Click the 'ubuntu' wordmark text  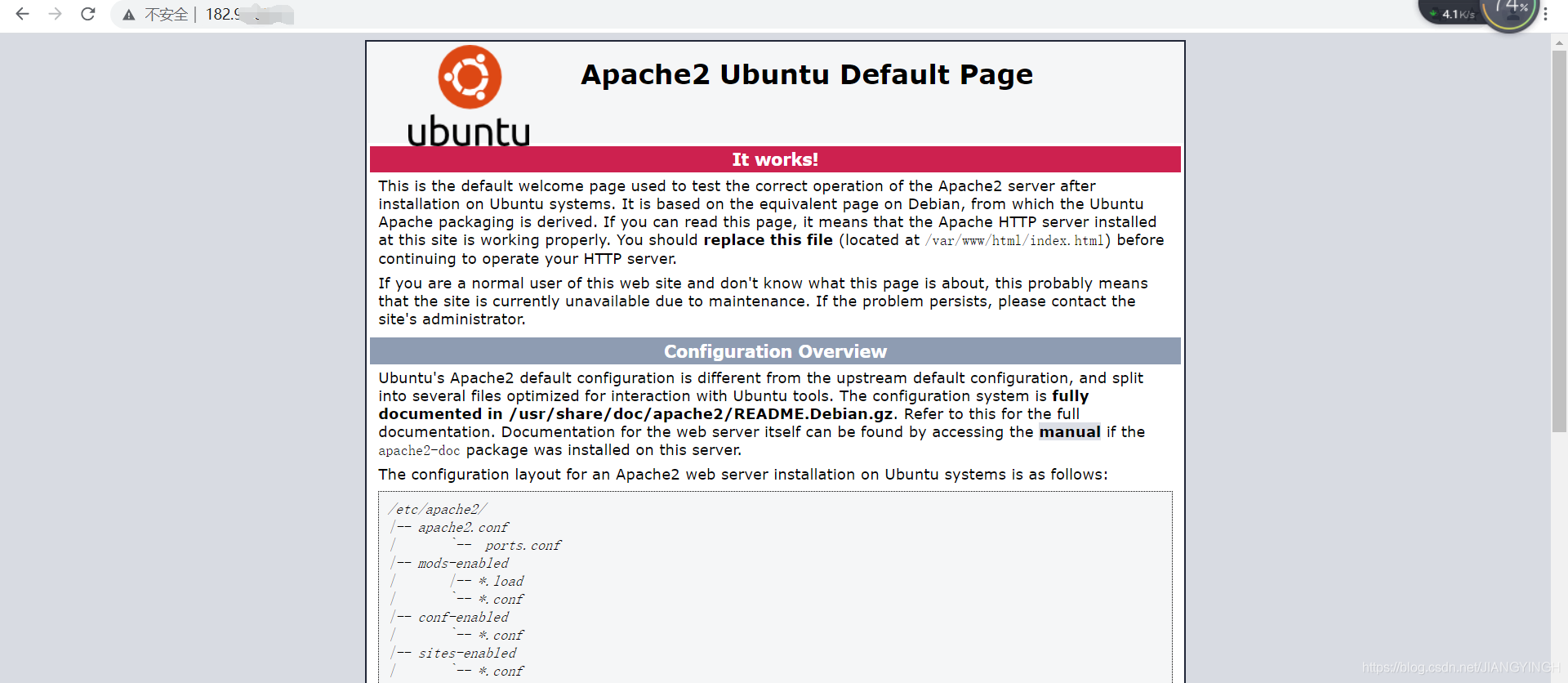click(469, 132)
